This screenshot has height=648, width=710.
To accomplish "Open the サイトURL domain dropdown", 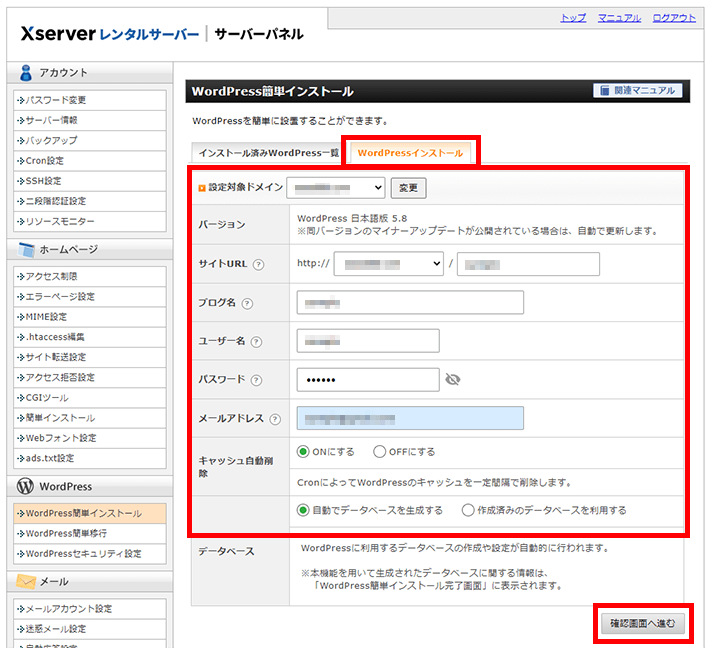I will tap(389, 264).
